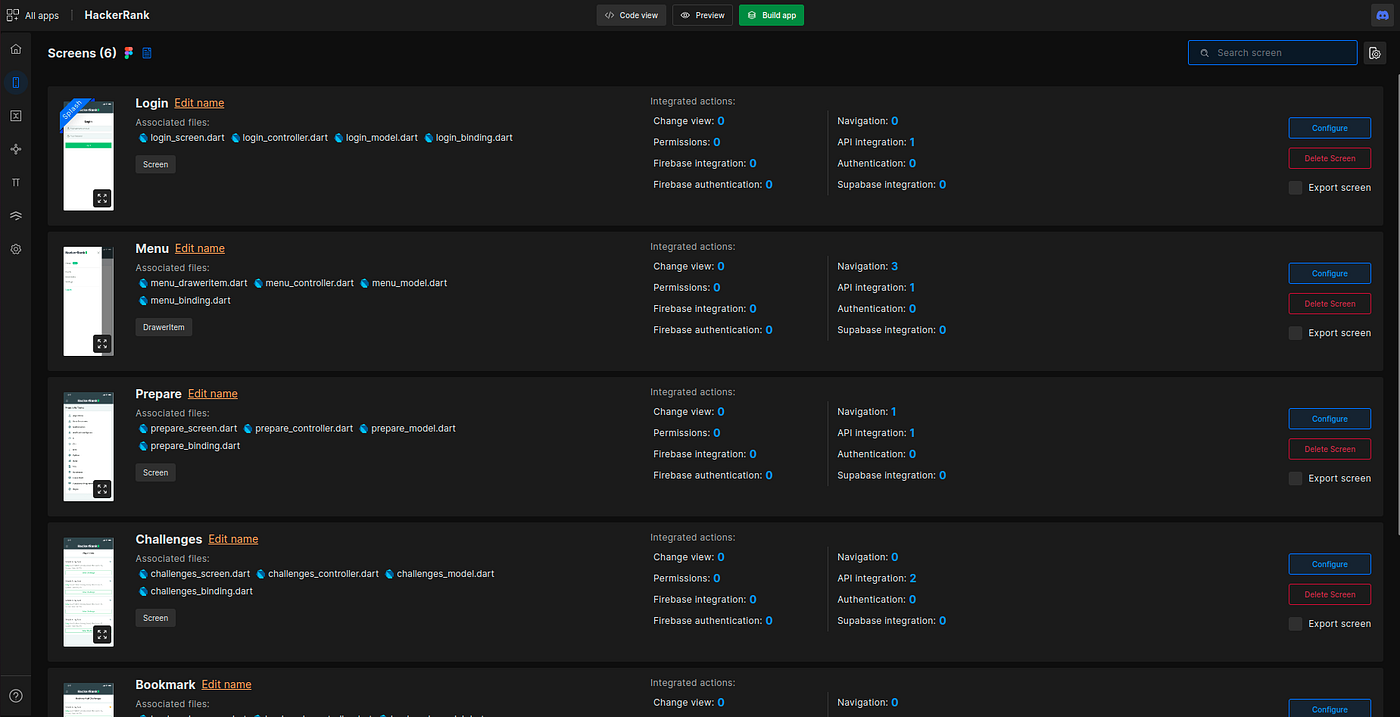This screenshot has width=1400, height=717.
Task: Click the Build app button
Action: [x=771, y=15]
